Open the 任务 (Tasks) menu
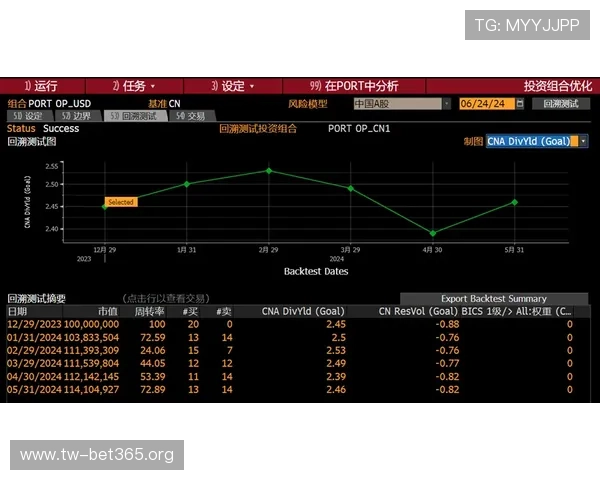The height and width of the screenshot is (480, 600). [133, 86]
